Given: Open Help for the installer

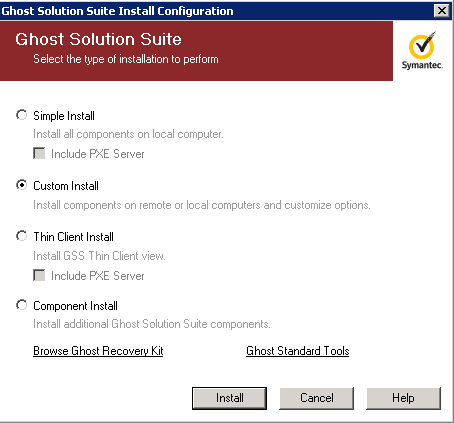Looking at the screenshot, I should 403,398.
